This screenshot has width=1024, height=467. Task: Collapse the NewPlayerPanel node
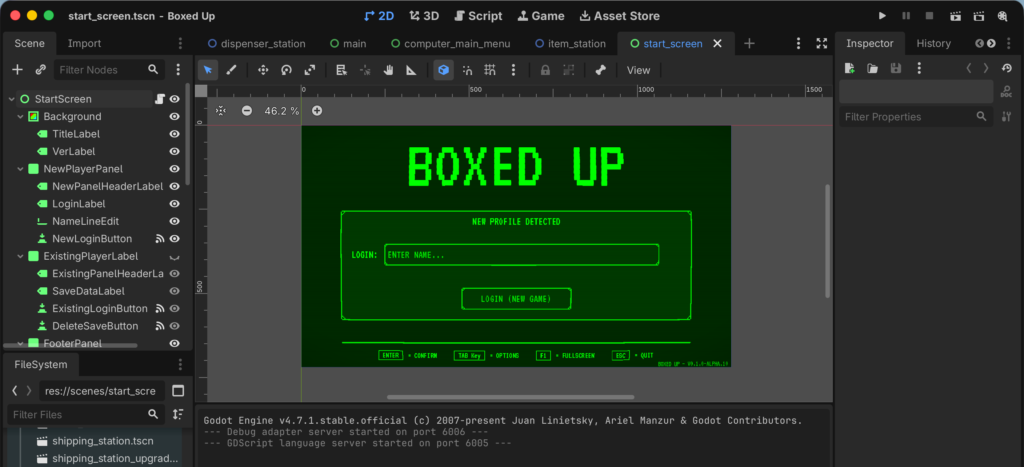(x=20, y=169)
